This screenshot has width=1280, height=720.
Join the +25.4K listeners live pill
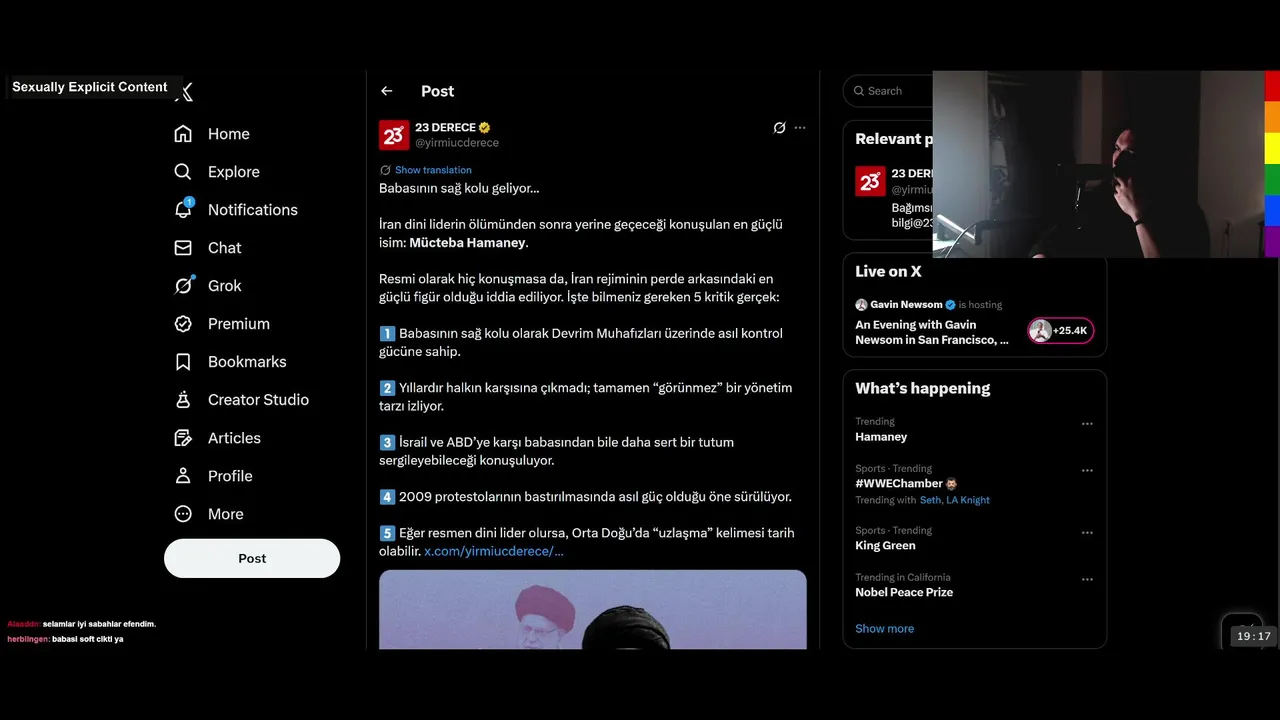(1061, 331)
